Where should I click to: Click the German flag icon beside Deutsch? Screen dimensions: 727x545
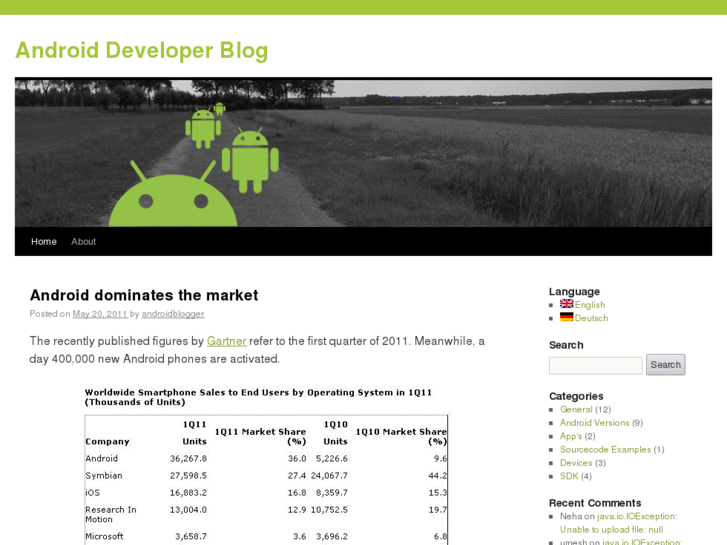coord(566,317)
